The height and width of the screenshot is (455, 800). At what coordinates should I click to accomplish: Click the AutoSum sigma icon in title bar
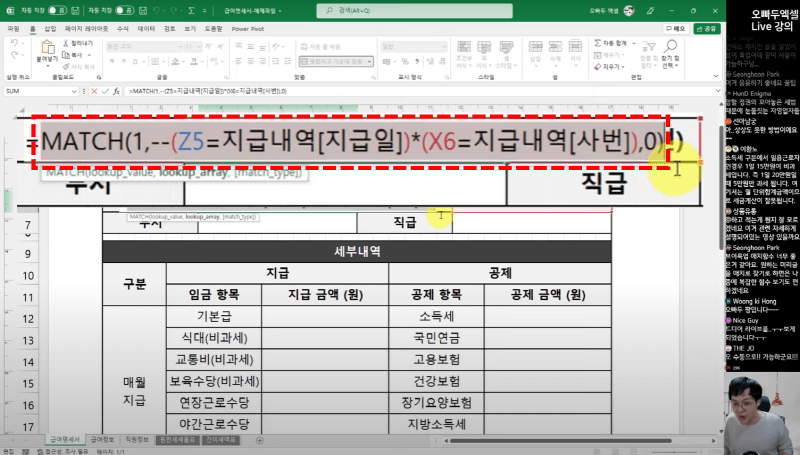click(x=192, y=10)
